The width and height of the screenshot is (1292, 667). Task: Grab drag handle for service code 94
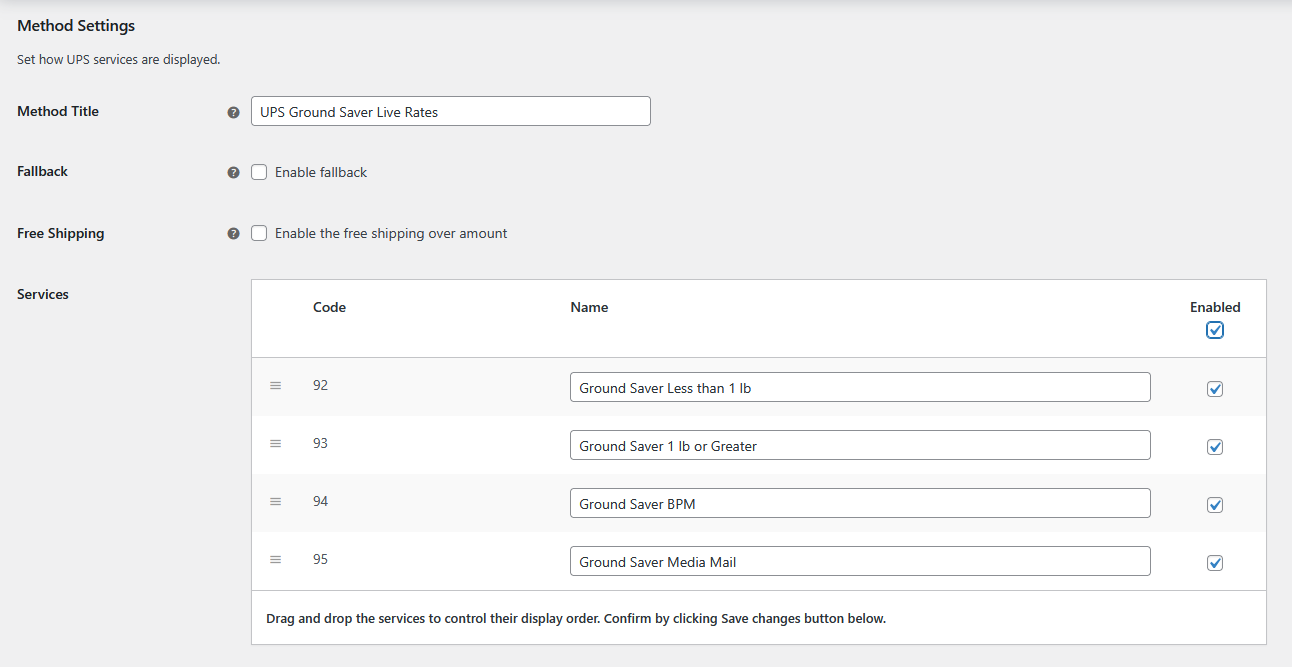coord(275,501)
